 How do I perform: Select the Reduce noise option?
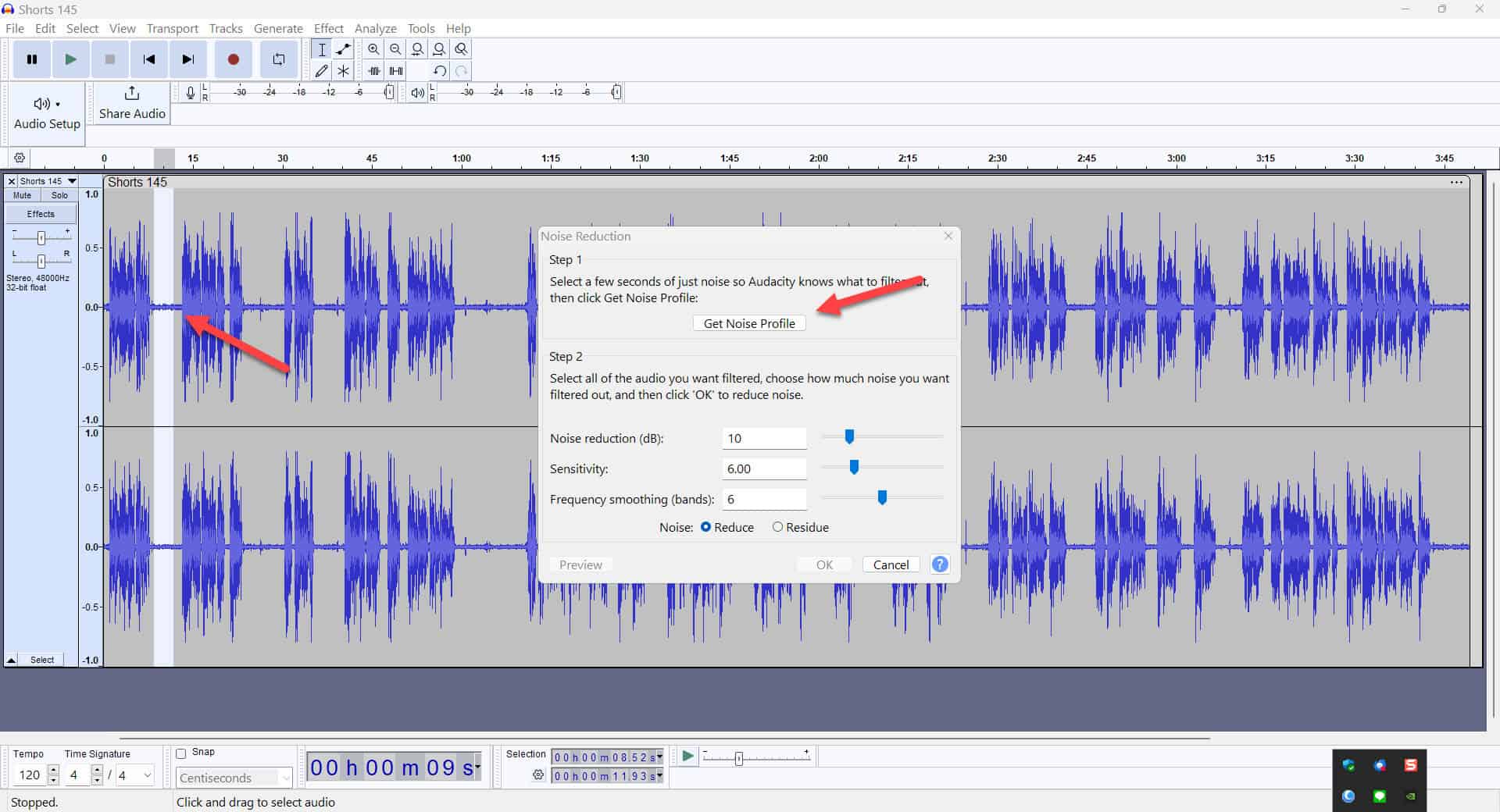click(706, 527)
